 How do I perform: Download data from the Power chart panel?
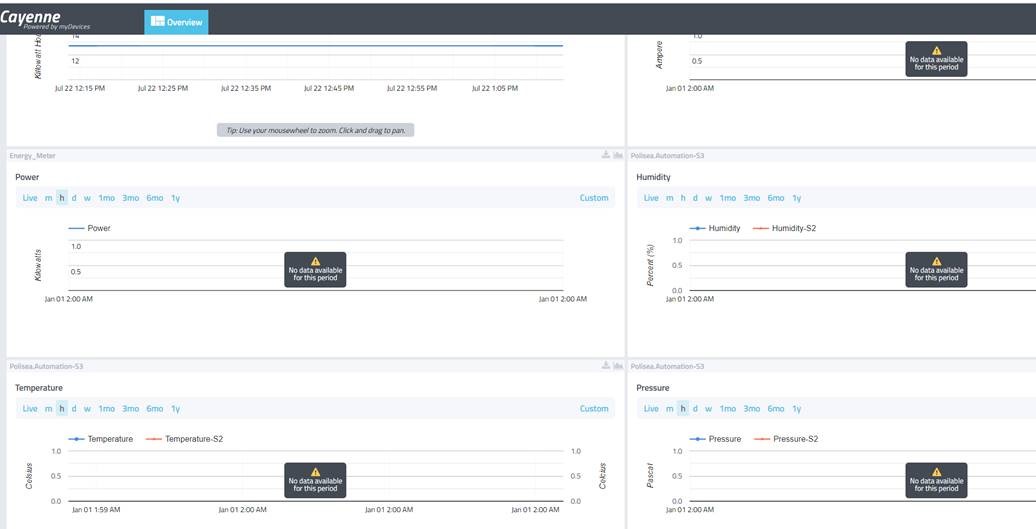click(x=606, y=155)
